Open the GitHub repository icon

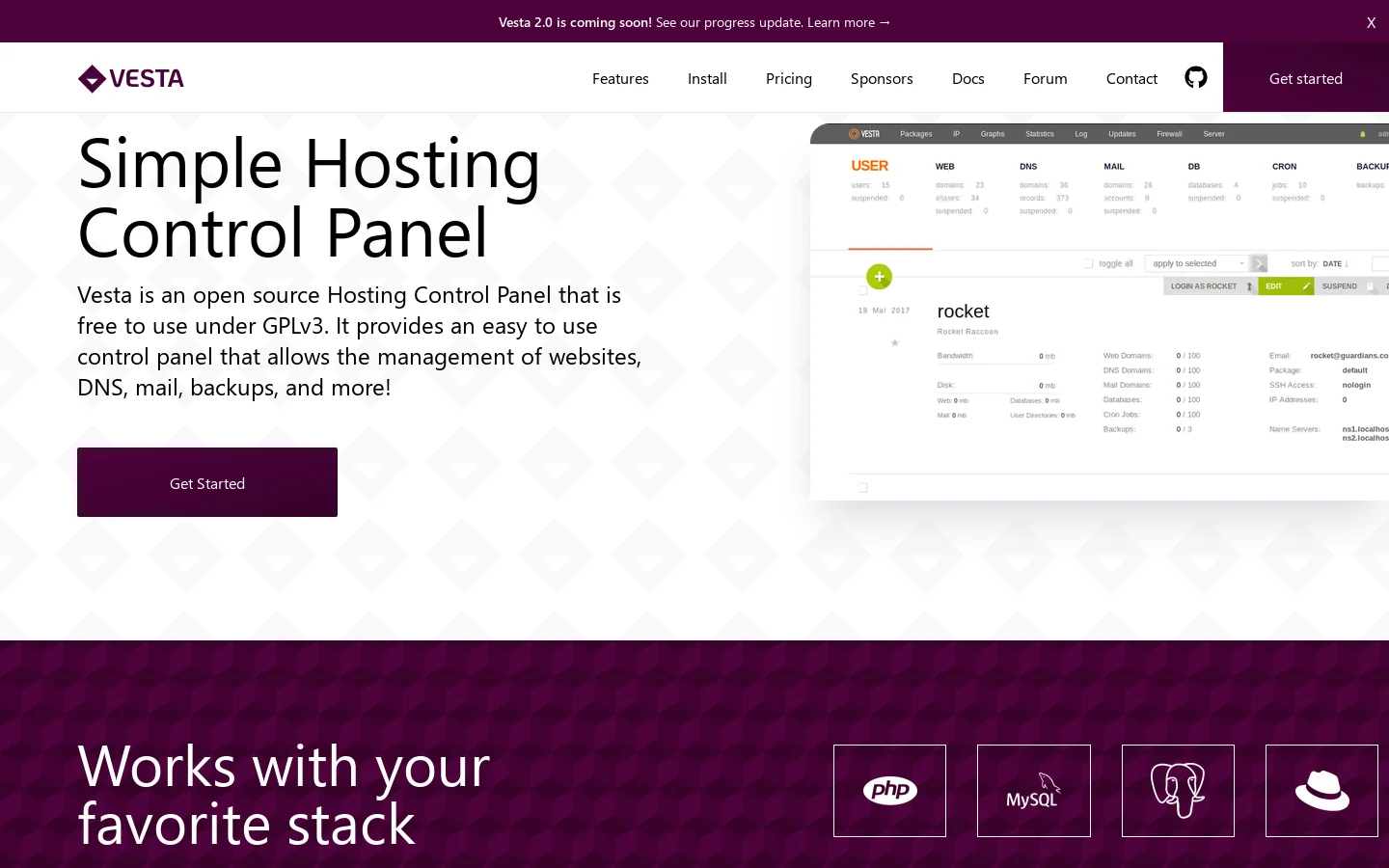pyautogui.click(x=1196, y=78)
